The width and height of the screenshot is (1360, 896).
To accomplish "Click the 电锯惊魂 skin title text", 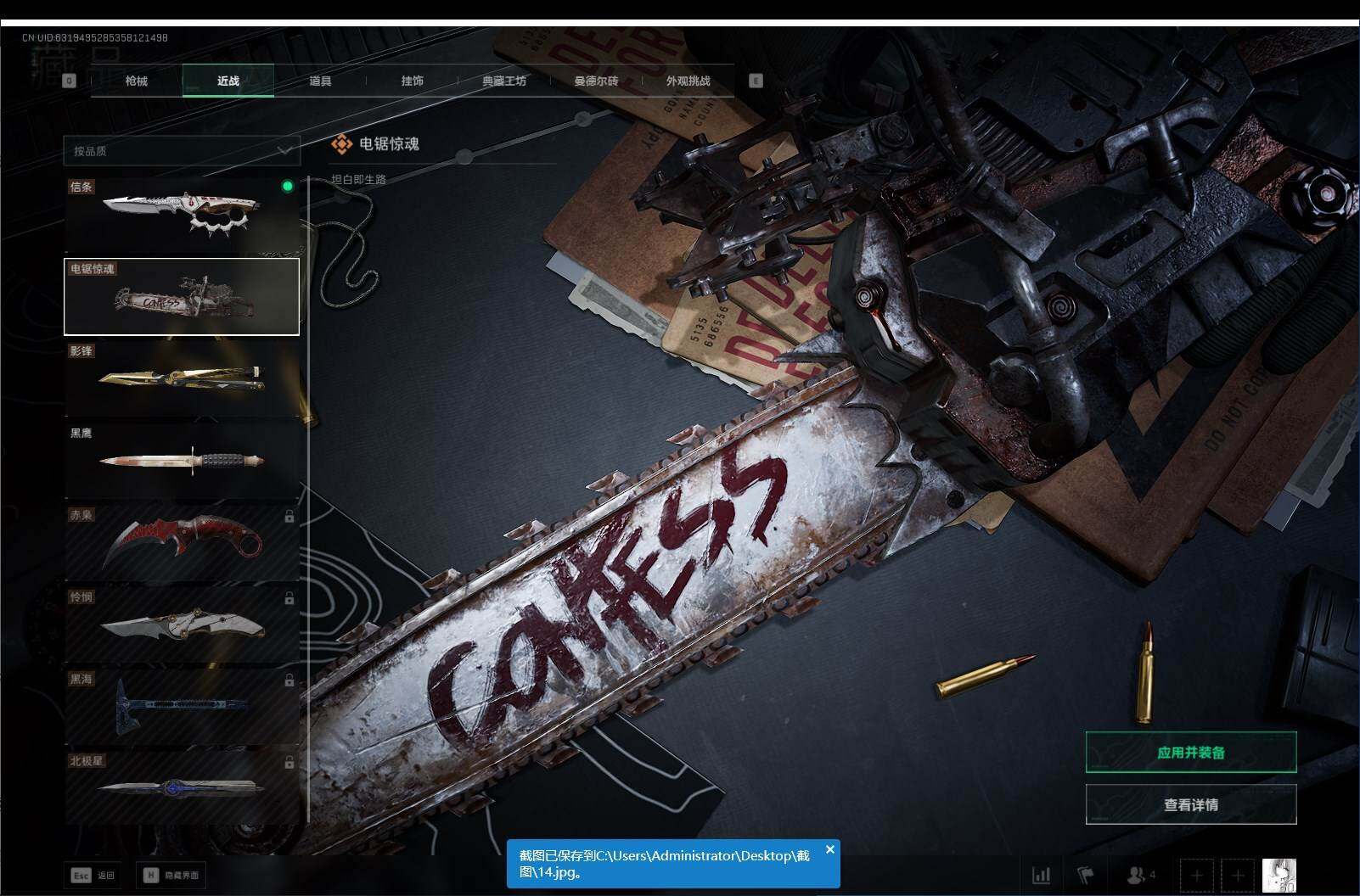I will (389, 144).
